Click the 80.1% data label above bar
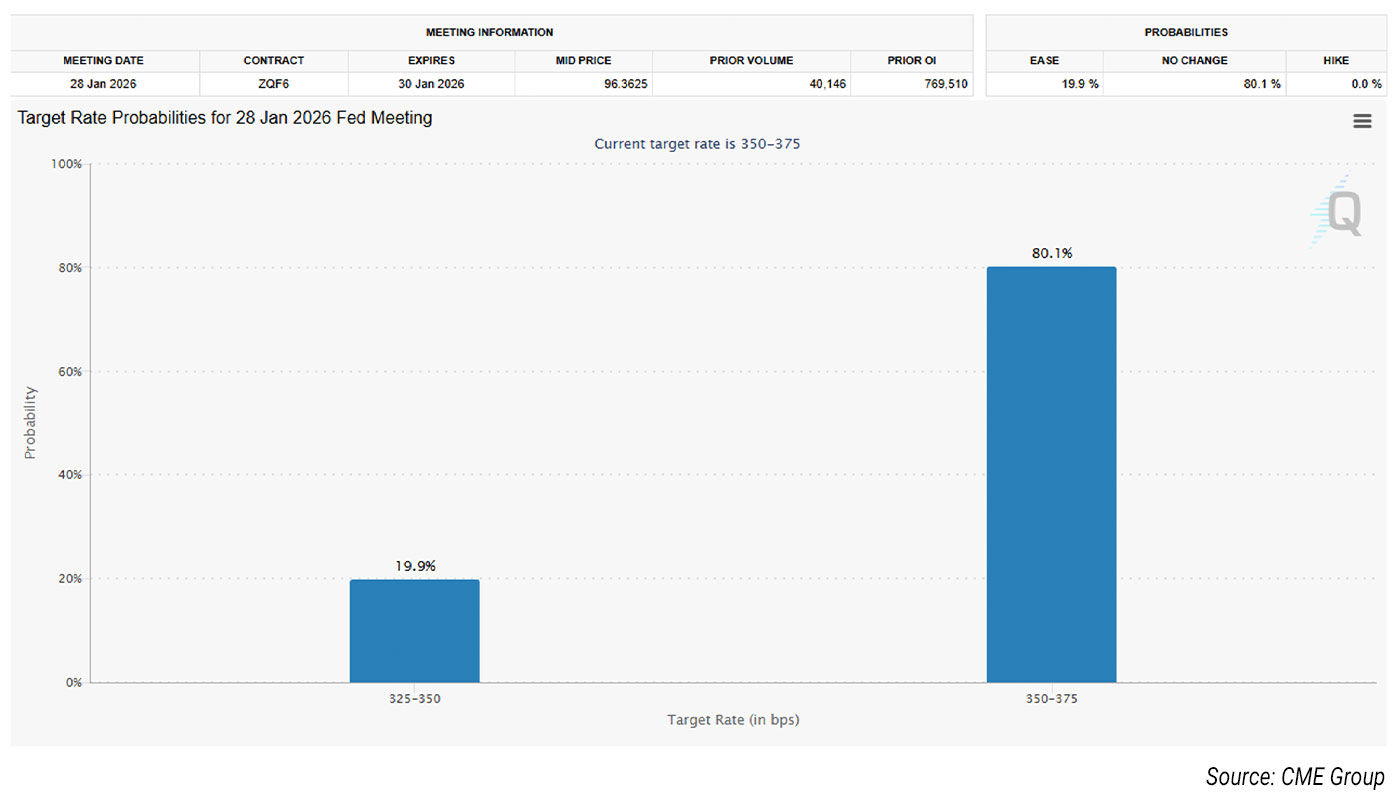The height and width of the screenshot is (809, 1400). coord(1052,254)
